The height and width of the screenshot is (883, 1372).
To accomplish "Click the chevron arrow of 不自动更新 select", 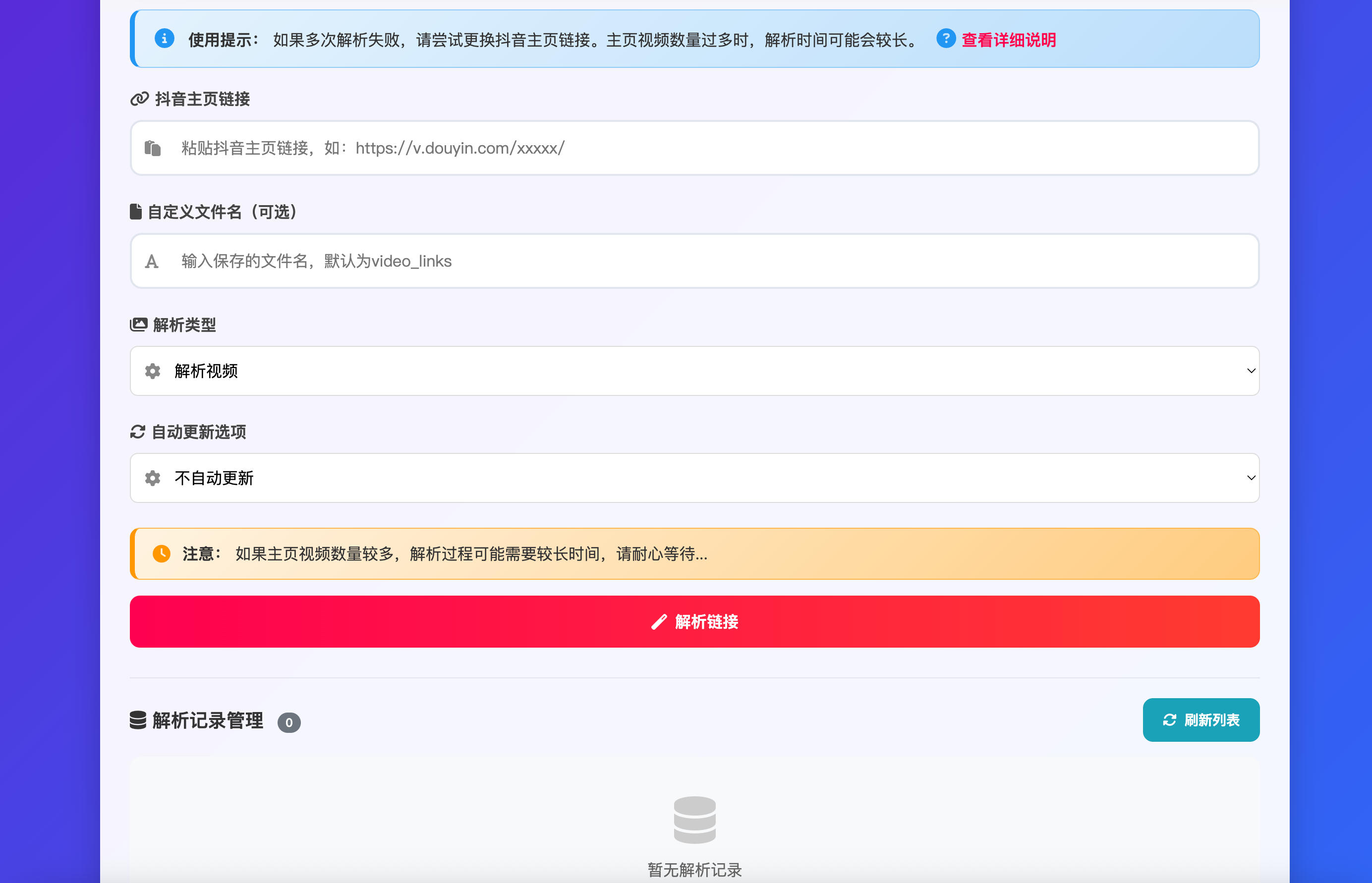I will point(1251,478).
